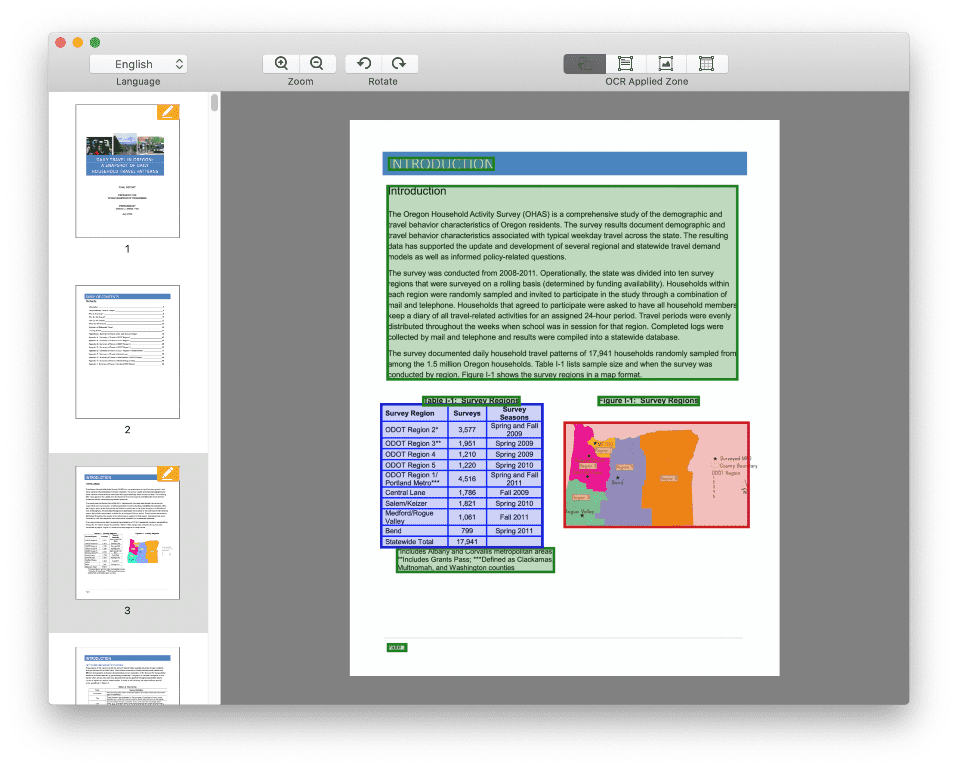Open the partially visible page 4 thumbnail
This screenshot has width=957, height=768.
(x=128, y=676)
